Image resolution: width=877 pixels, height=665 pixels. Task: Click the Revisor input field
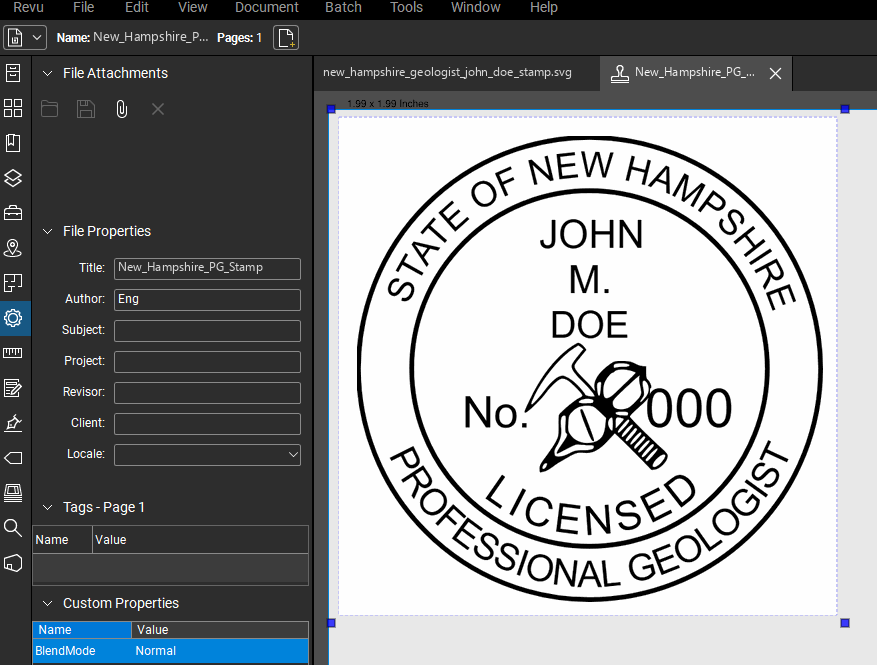tap(208, 393)
